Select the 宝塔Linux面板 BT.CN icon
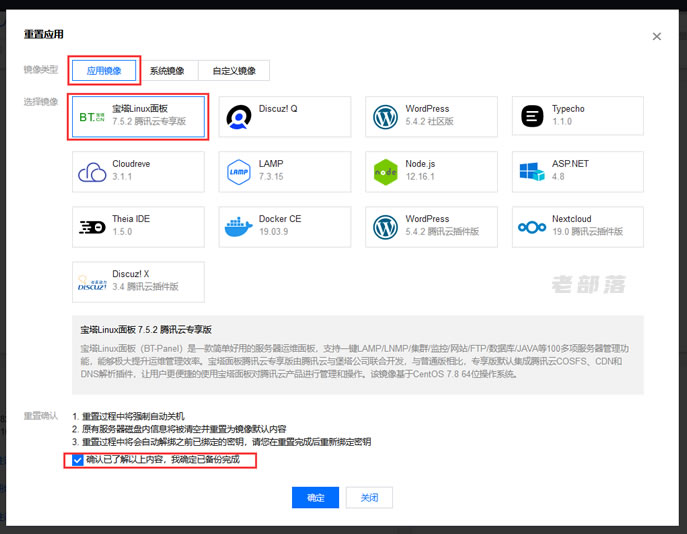 click(x=92, y=117)
